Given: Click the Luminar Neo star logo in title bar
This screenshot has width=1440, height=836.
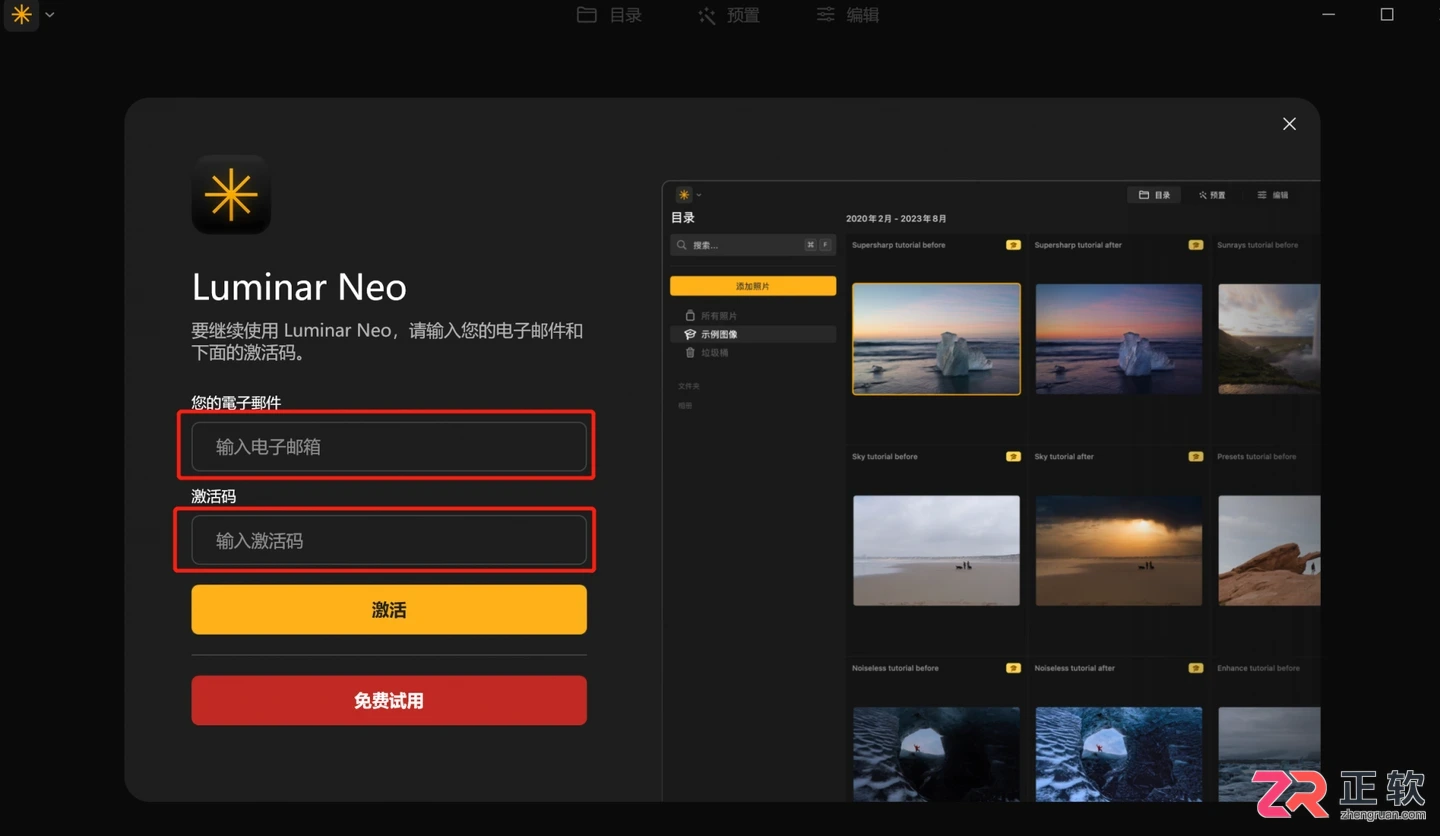Looking at the screenshot, I should point(21,15).
